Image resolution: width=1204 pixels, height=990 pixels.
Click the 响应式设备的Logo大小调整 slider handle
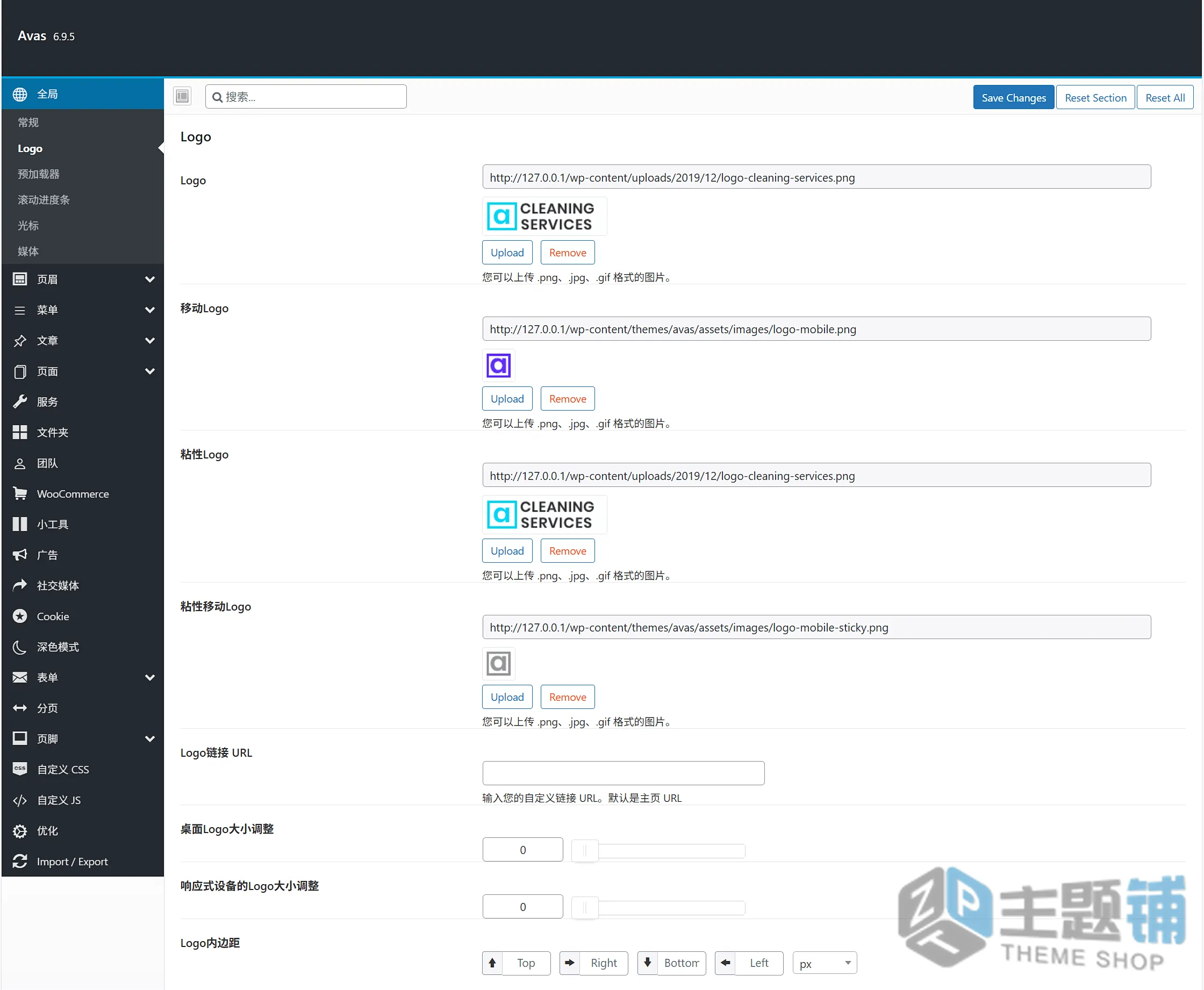click(585, 908)
